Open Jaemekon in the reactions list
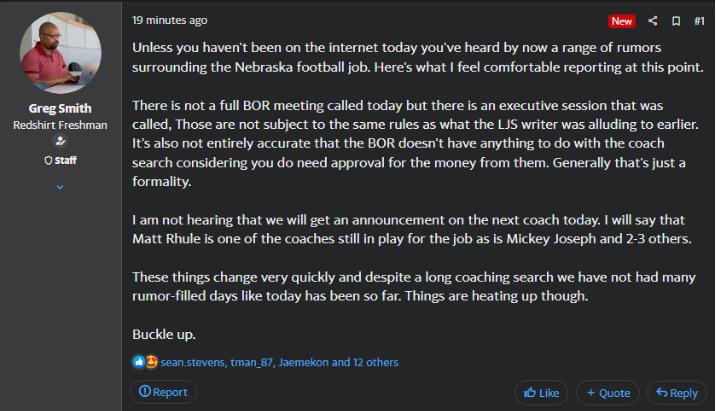This screenshot has height=411, width=716. click(x=304, y=362)
